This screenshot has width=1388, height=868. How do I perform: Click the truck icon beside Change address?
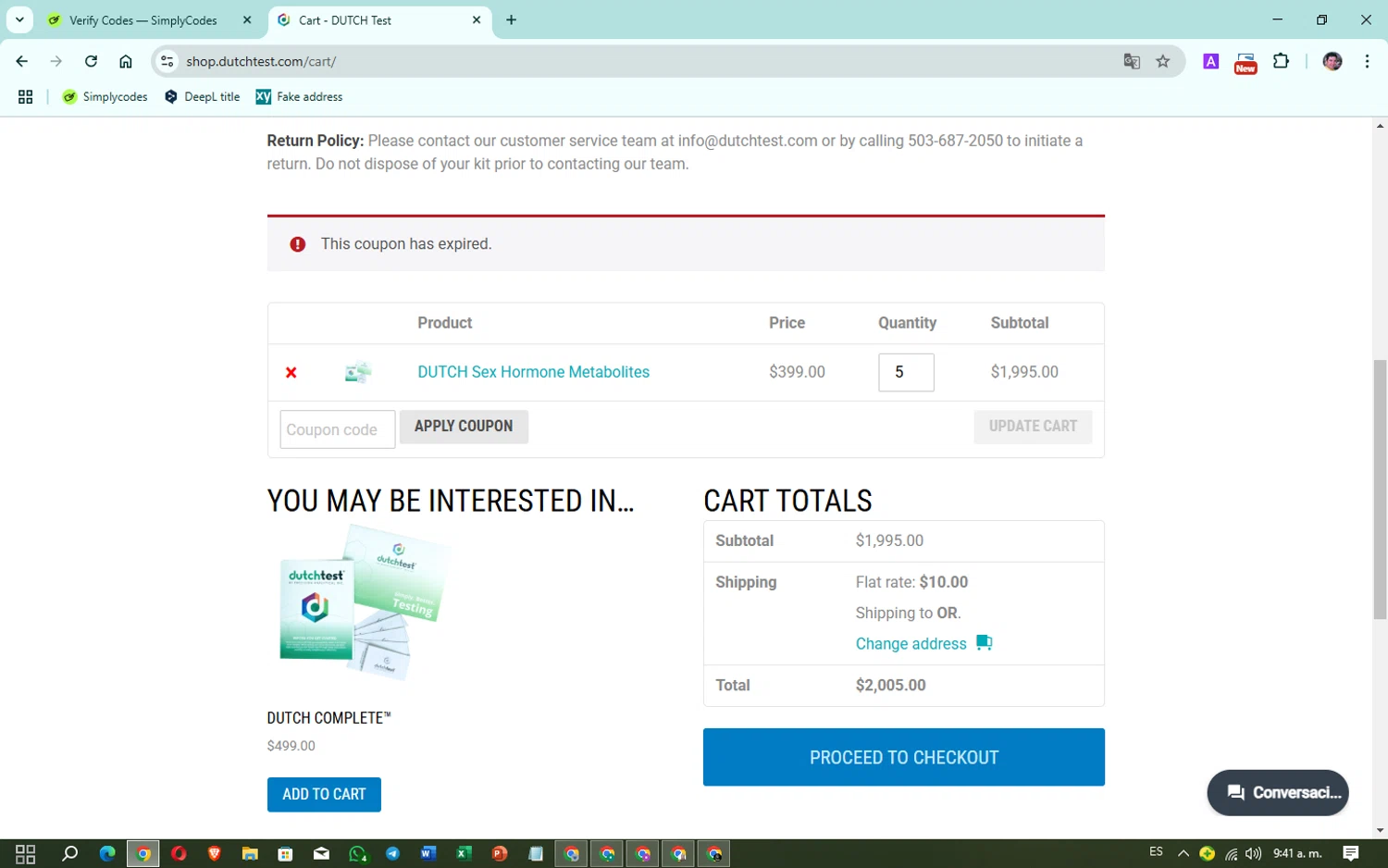coord(984,642)
